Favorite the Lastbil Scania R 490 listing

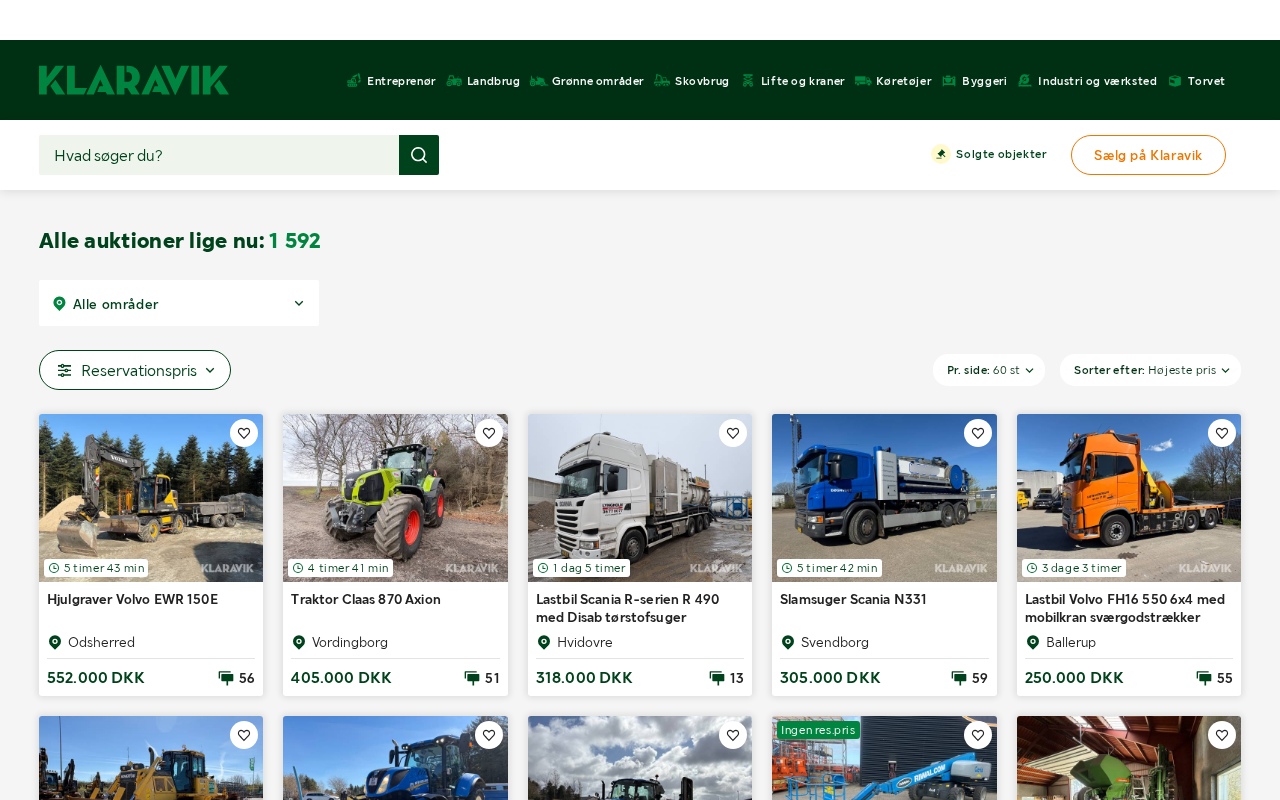(x=733, y=433)
